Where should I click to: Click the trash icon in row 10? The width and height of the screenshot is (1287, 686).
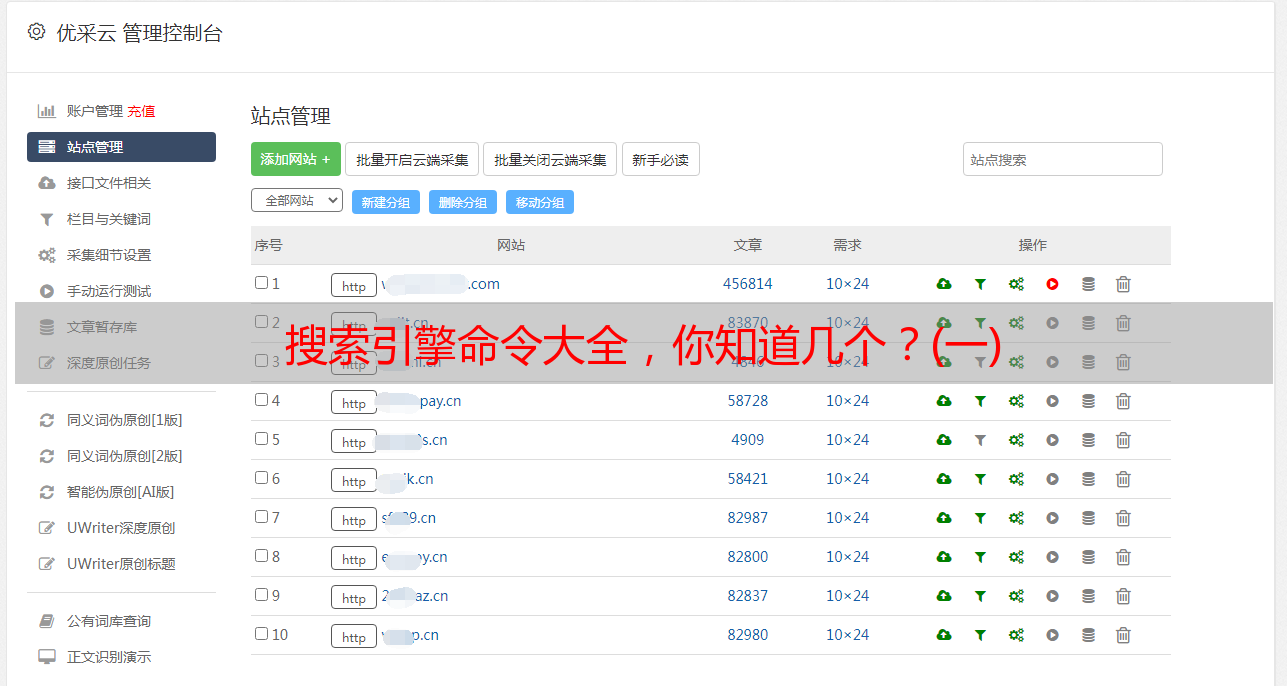point(1123,635)
